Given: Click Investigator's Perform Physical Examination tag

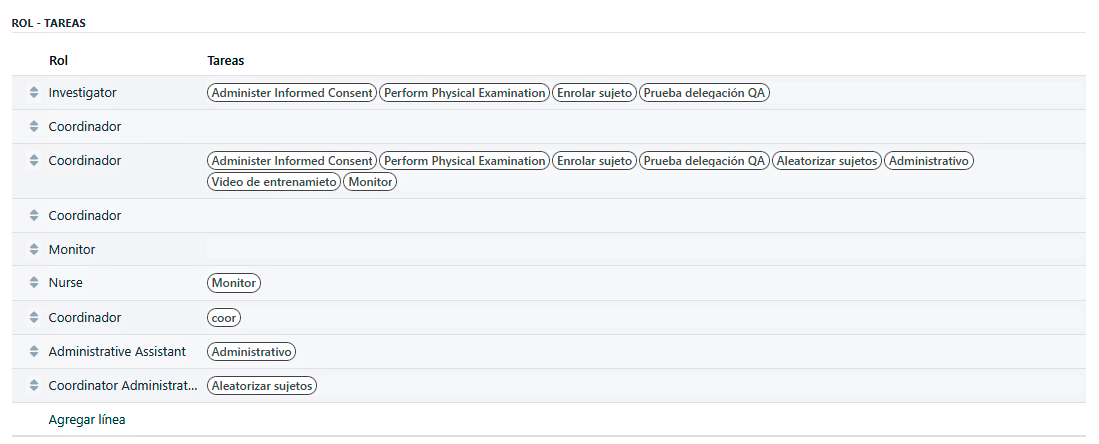Looking at the screenshot, I should coord(465,93).
